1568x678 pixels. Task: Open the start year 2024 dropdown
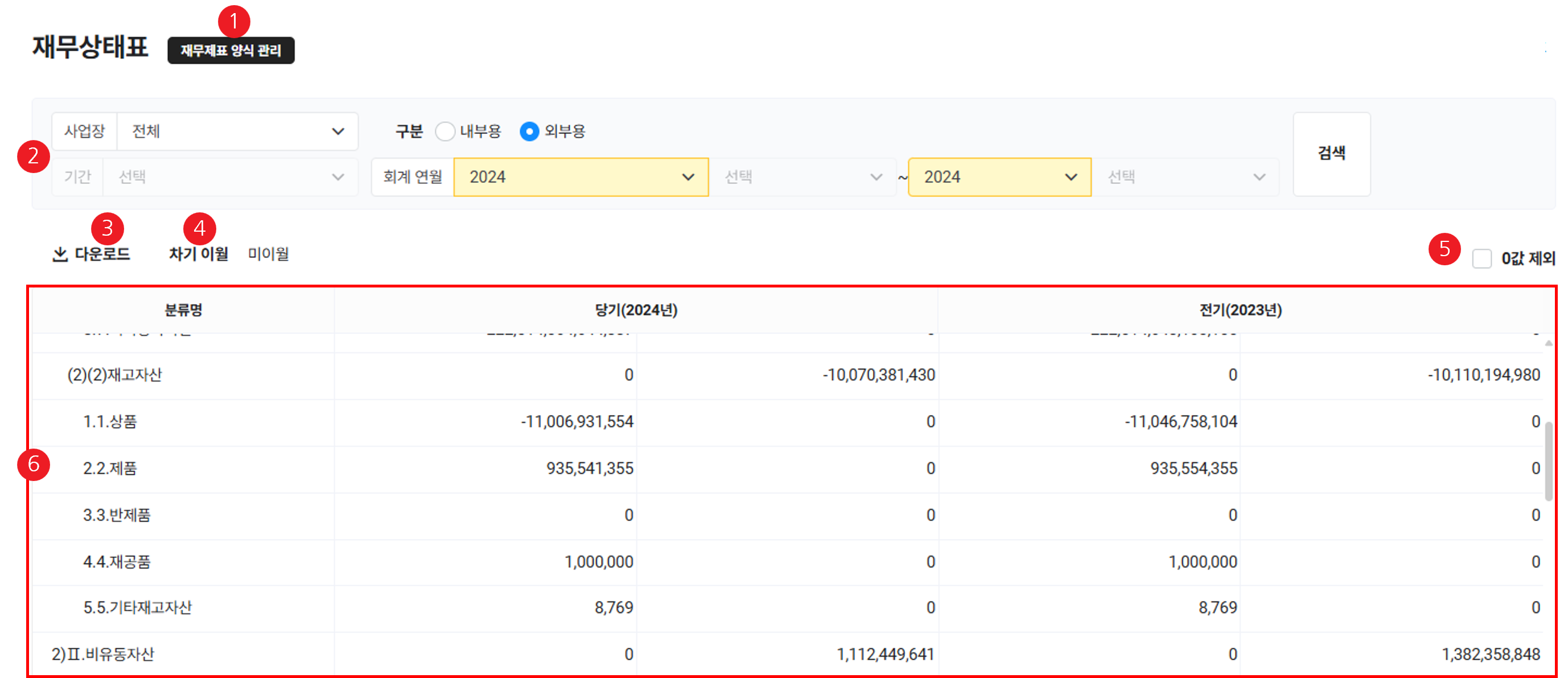click(x=581, y=177)
